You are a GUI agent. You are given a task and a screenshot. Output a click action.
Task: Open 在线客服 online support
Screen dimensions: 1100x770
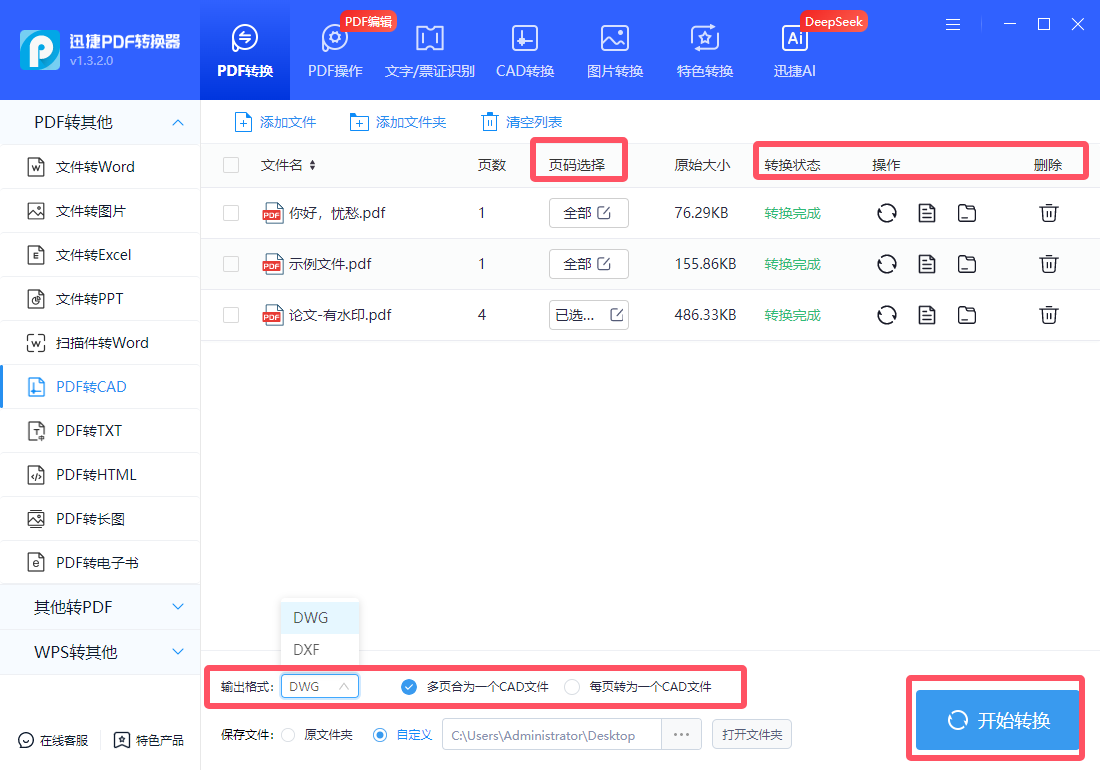pos(53,741)
